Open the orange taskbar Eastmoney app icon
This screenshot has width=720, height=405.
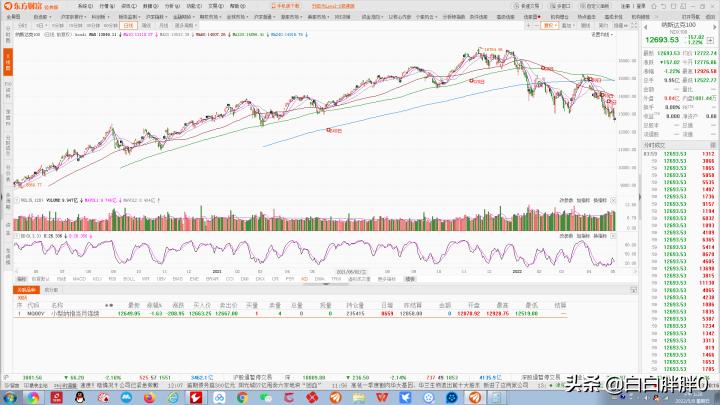tap(475, 397)
